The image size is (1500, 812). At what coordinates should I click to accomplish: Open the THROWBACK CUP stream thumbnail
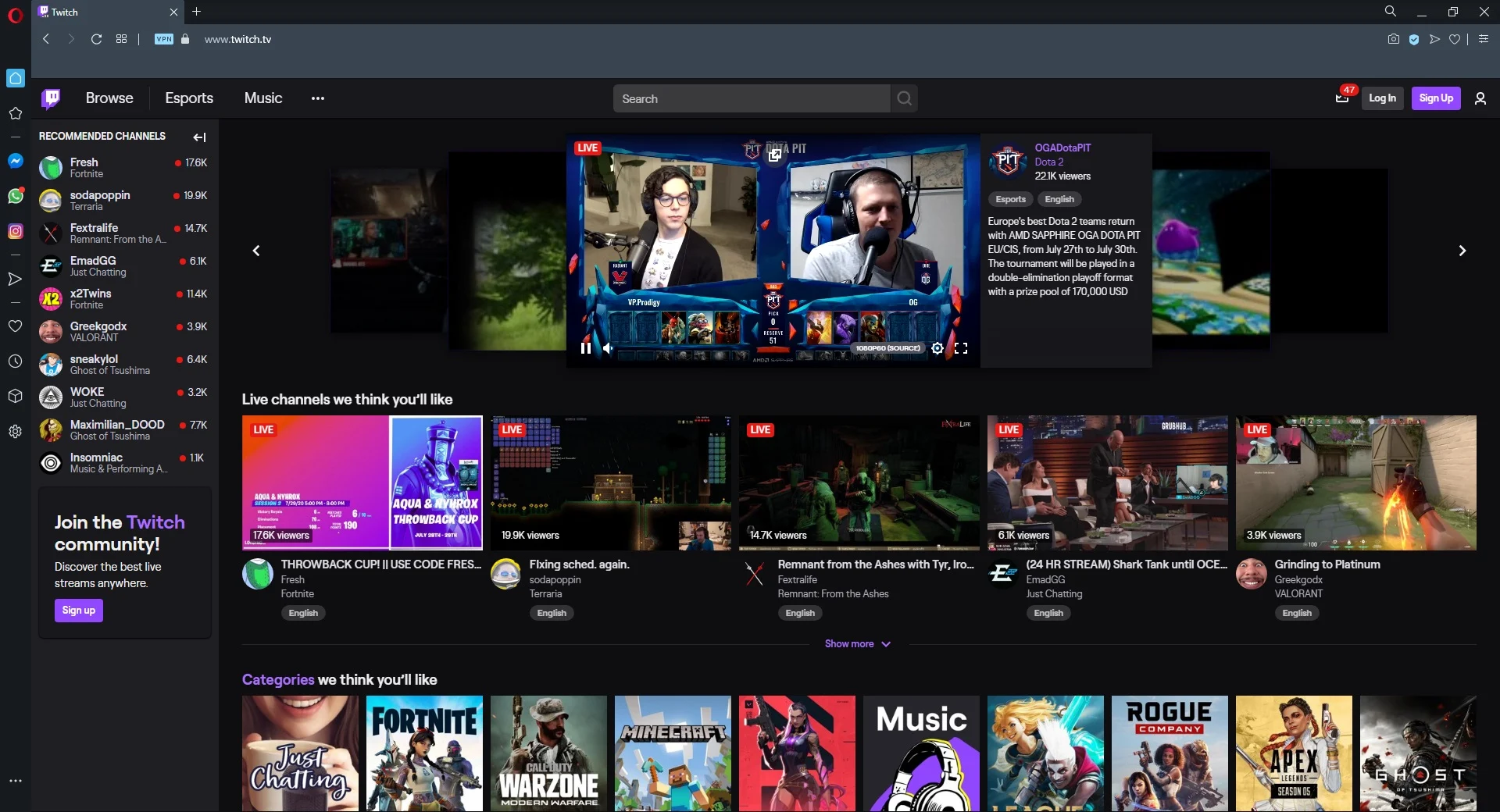coord(362,483)
